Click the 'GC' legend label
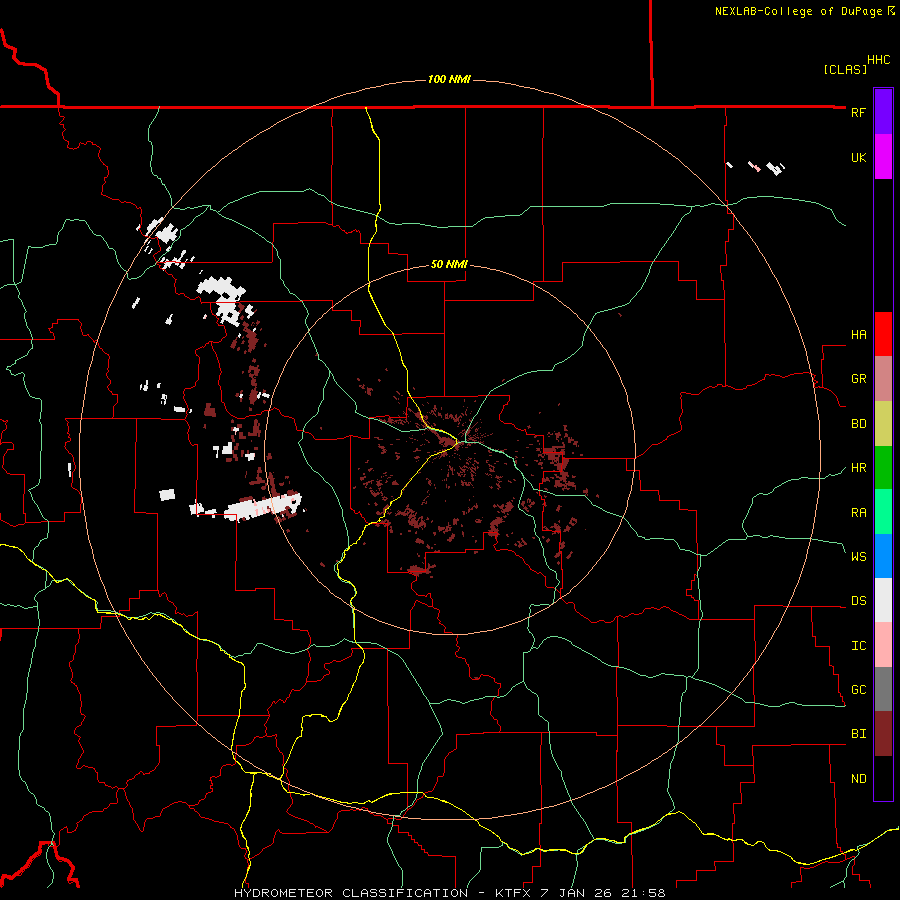This screenshot has width=900, height=900. 858,689
